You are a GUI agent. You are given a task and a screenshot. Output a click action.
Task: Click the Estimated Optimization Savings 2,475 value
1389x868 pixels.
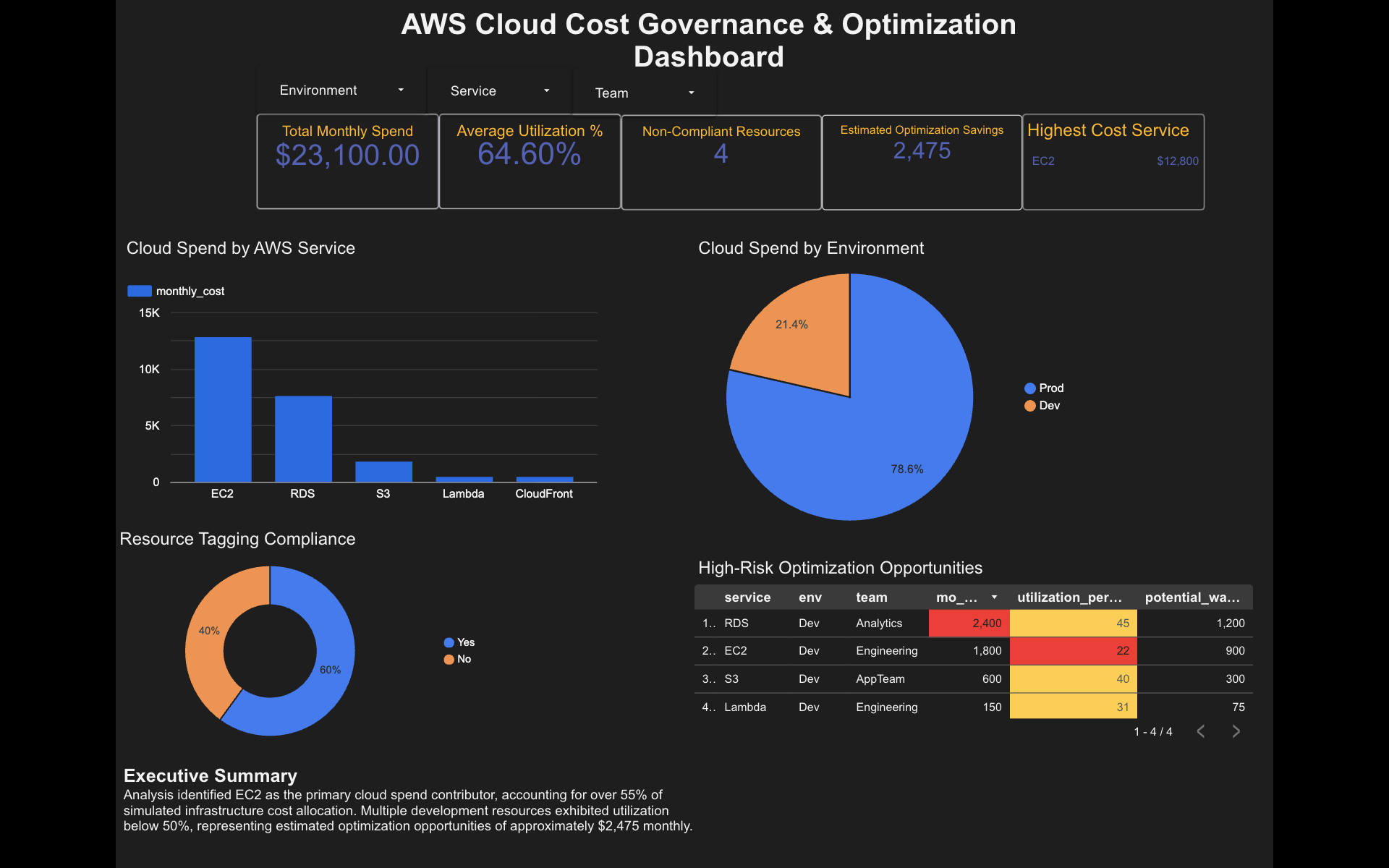[x=922, y=150]
